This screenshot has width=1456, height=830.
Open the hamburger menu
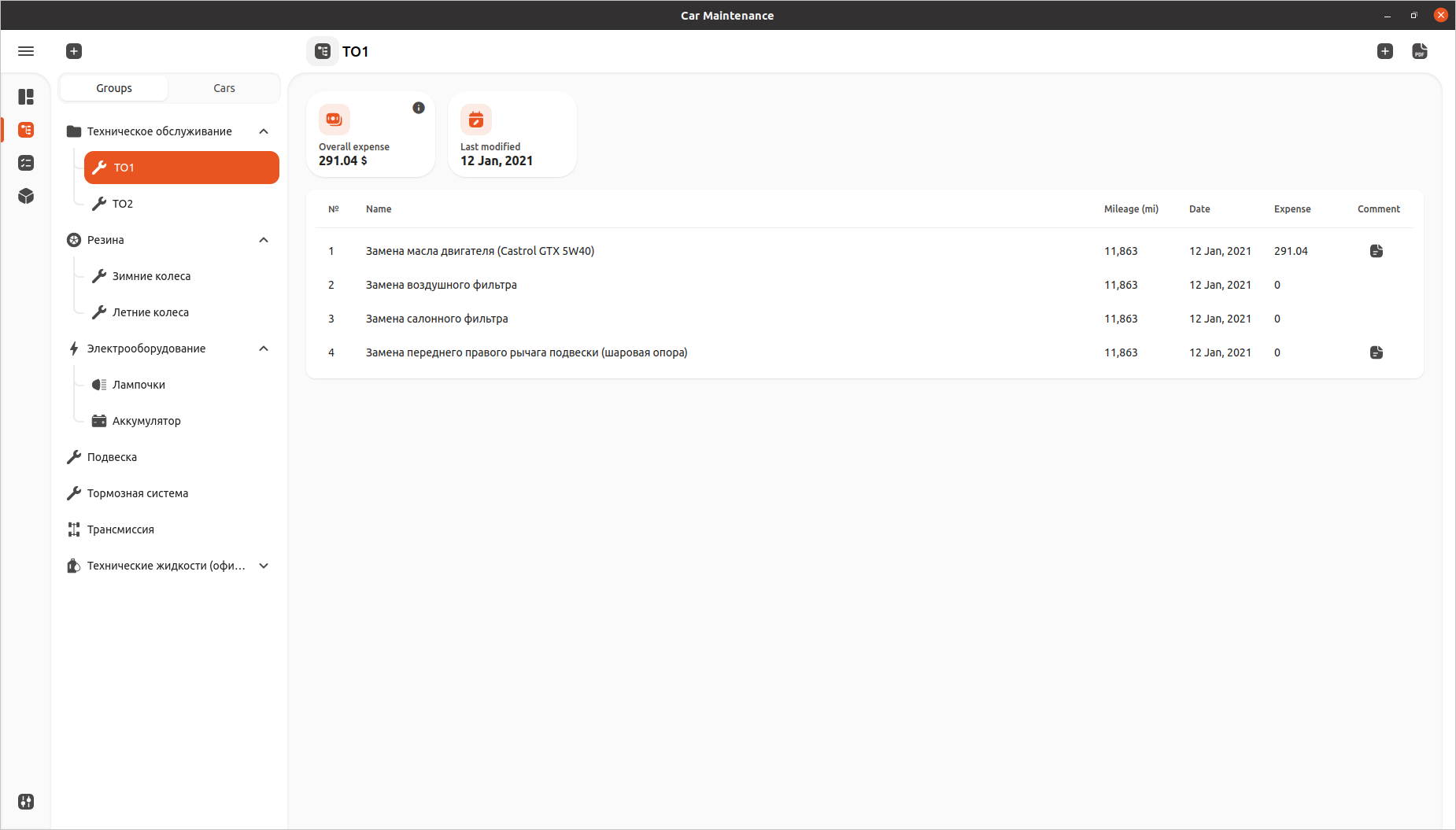click(26, 51)
